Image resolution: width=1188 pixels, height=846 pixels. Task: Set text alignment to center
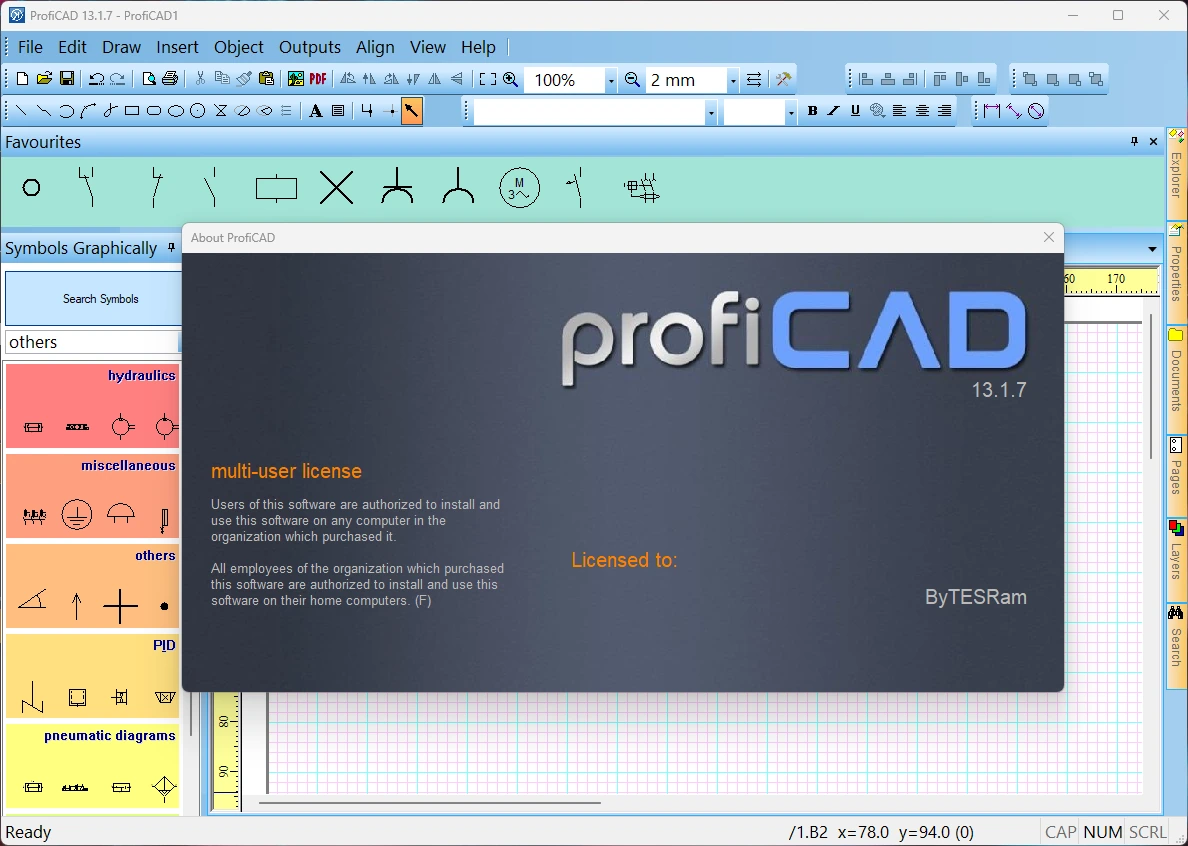click(x=922, y=111)
